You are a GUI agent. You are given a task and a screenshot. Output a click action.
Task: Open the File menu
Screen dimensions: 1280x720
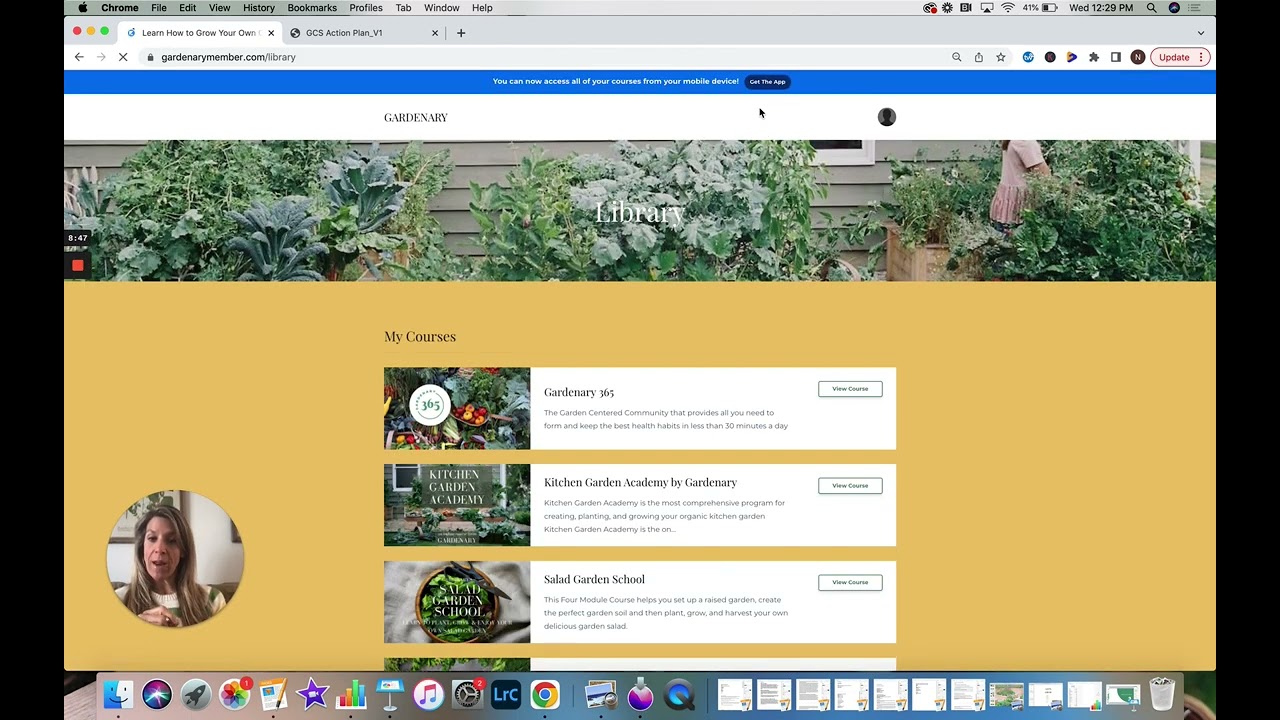click(x=159, y=8)
